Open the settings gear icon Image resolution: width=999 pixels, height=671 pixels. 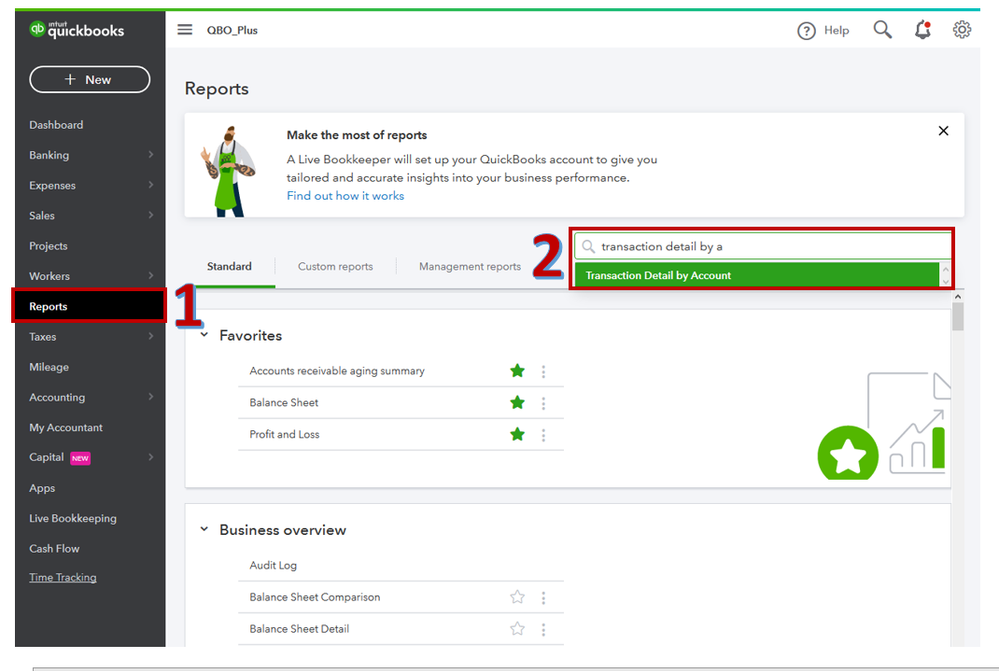(x=961, y=29)
